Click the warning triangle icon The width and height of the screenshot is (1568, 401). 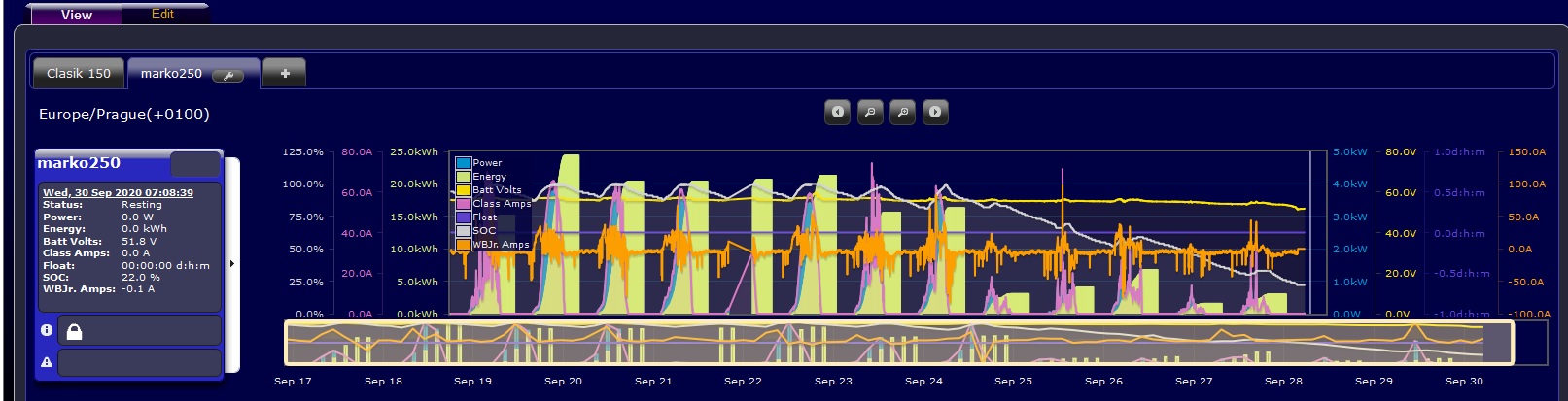click(46, 362)
